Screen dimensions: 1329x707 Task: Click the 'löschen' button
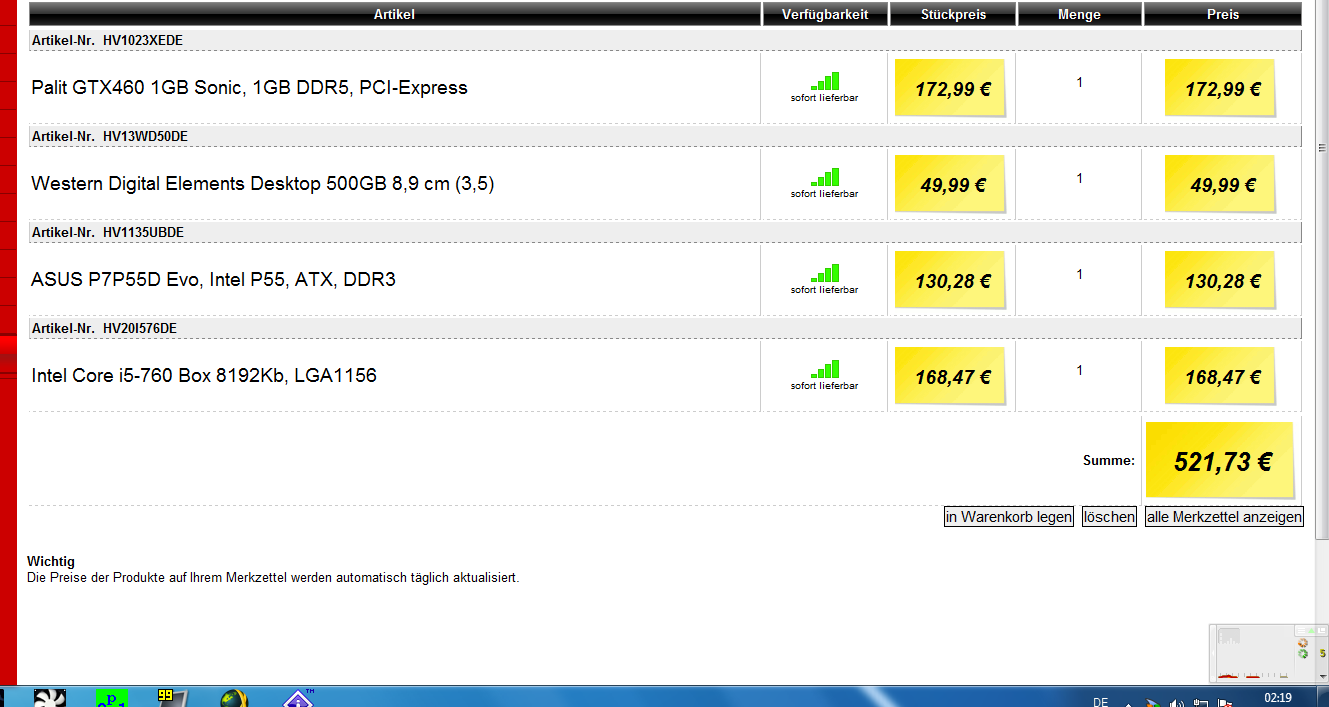click(x=1109, y=517)
